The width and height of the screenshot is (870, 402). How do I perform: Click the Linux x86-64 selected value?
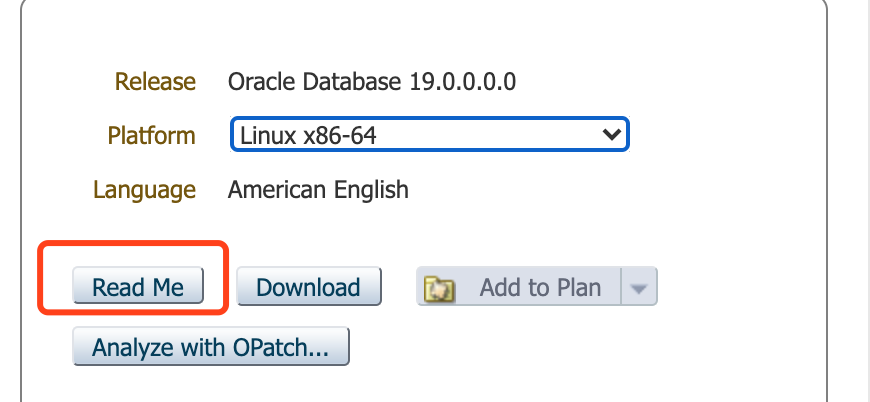coord(308,135)
